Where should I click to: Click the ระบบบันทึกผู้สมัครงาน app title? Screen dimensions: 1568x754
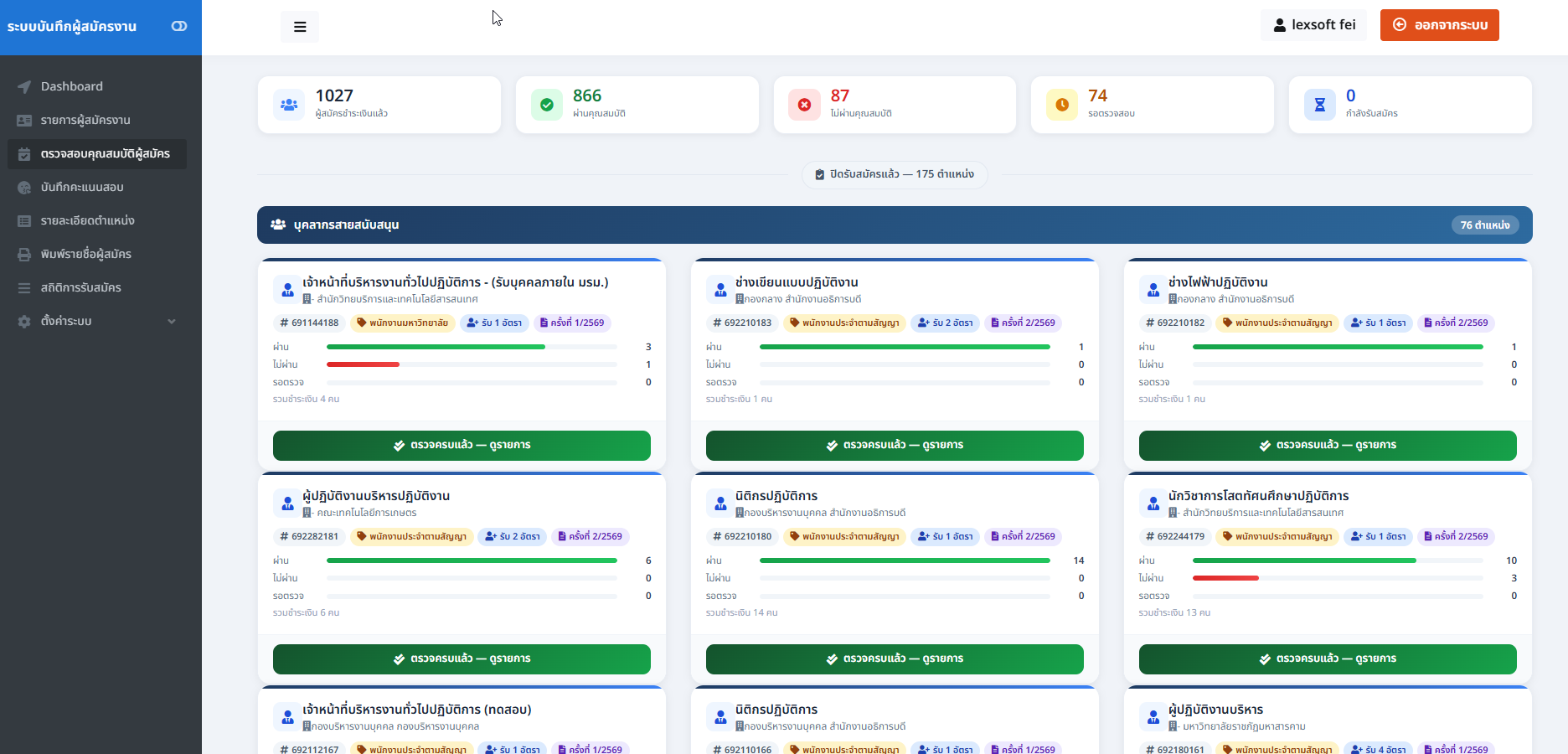click(x=72, y=27)
